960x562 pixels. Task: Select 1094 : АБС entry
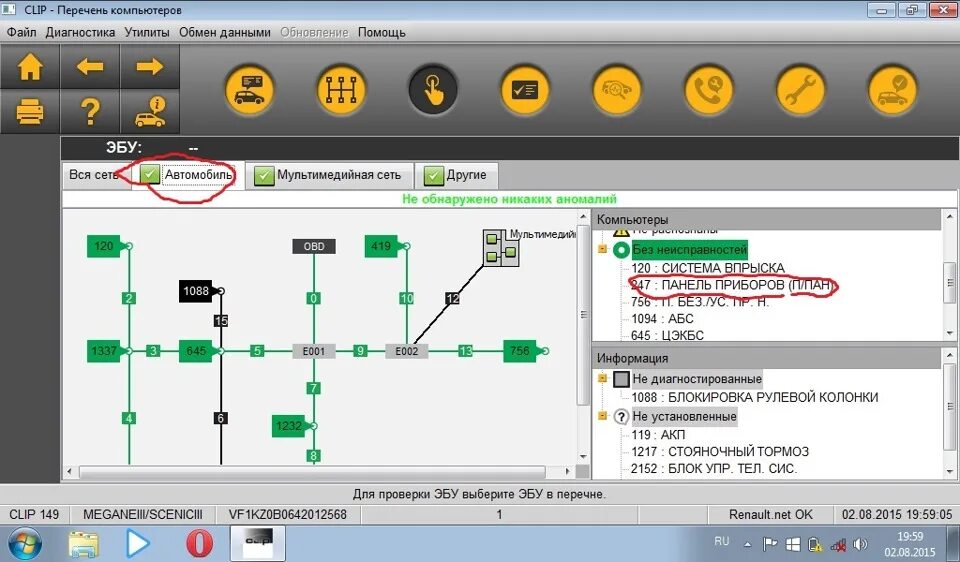pyautogui.click(x=662, y=318)
